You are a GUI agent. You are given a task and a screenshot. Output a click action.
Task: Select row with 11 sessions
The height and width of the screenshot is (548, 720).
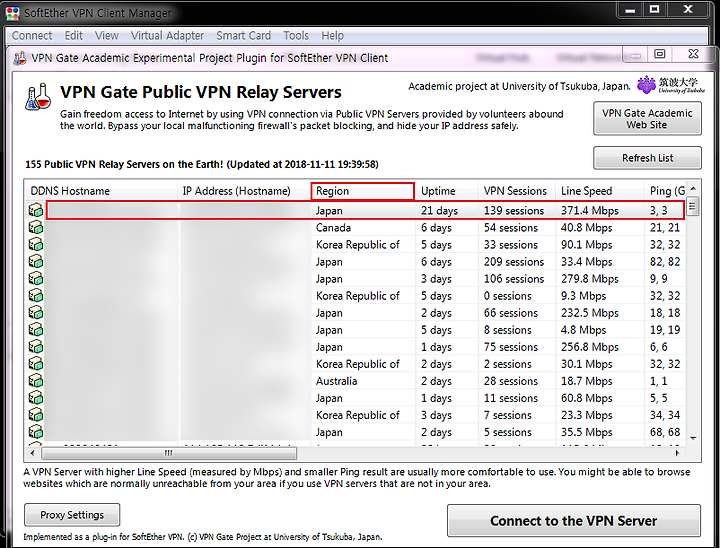coord(356,398)
